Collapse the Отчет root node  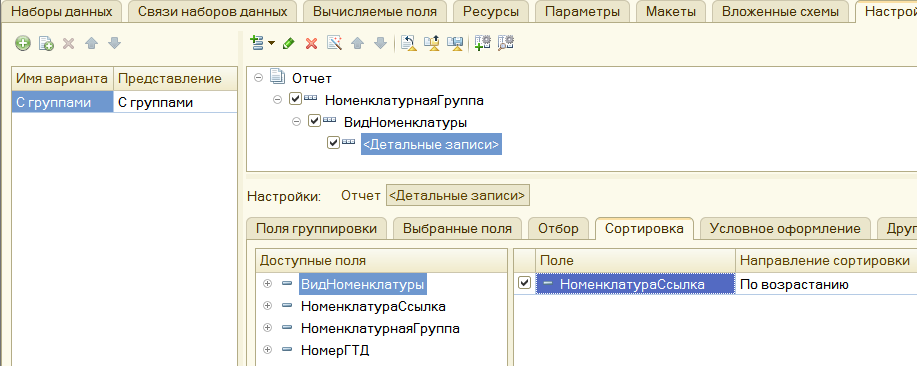click(258, 77)
